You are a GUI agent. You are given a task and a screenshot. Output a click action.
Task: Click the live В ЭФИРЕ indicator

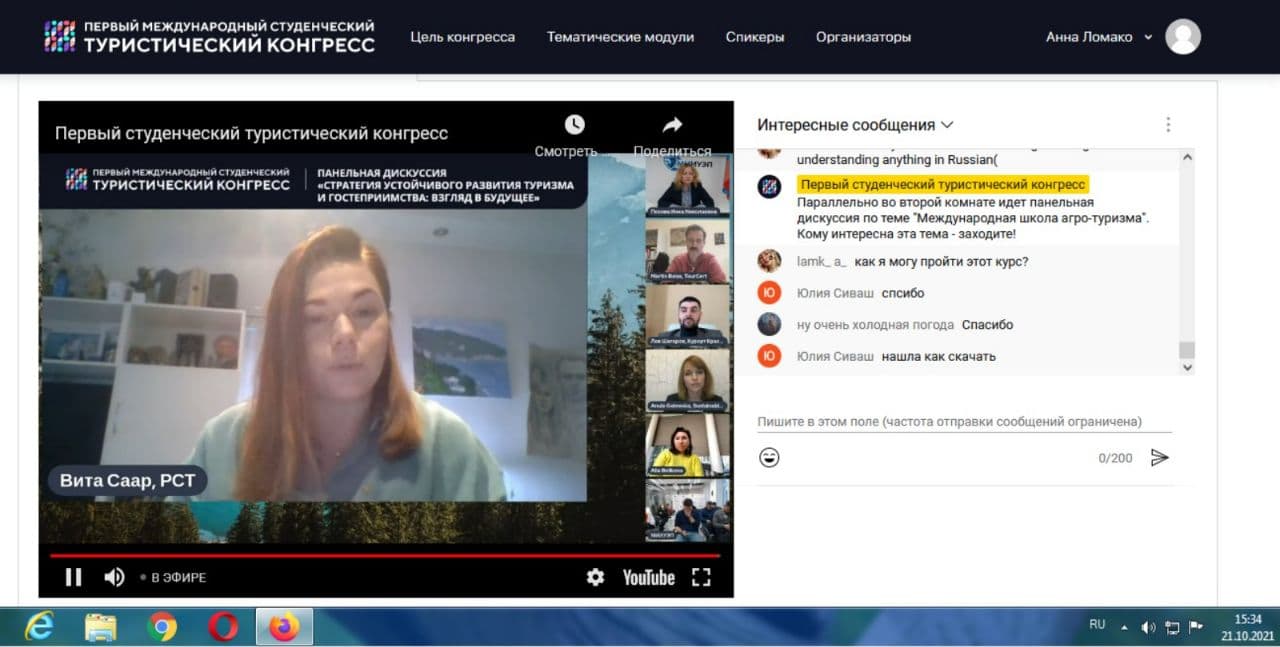[x=173, y=577]
